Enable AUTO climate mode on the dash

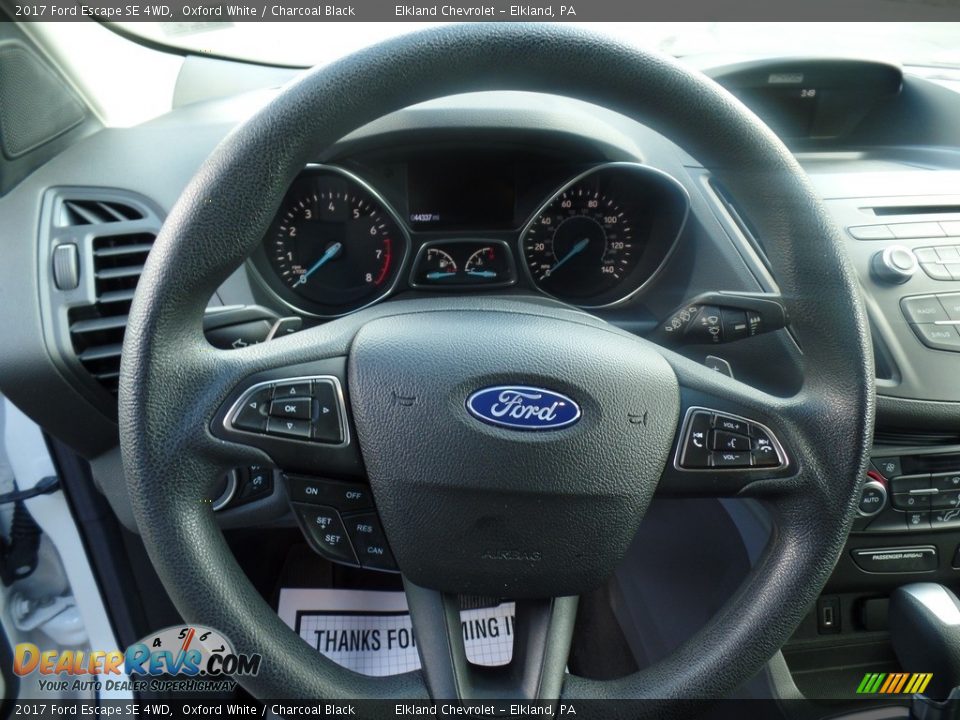(x=871, y=498)
